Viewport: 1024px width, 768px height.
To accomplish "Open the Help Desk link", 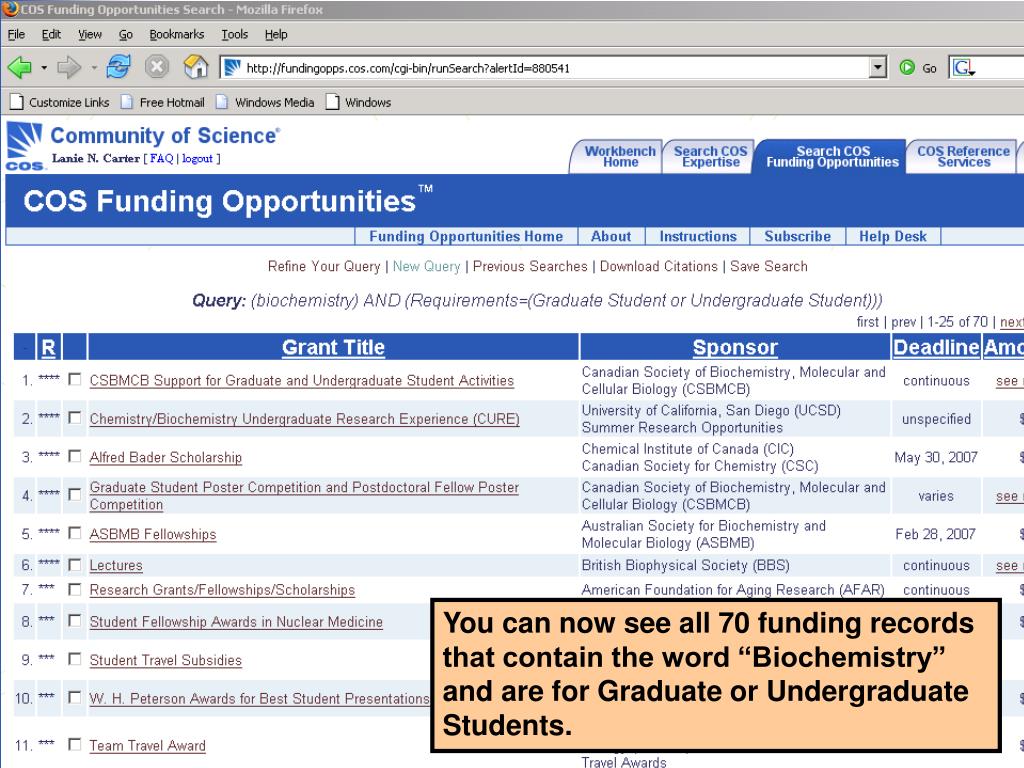I will click(x=893, y=236).
